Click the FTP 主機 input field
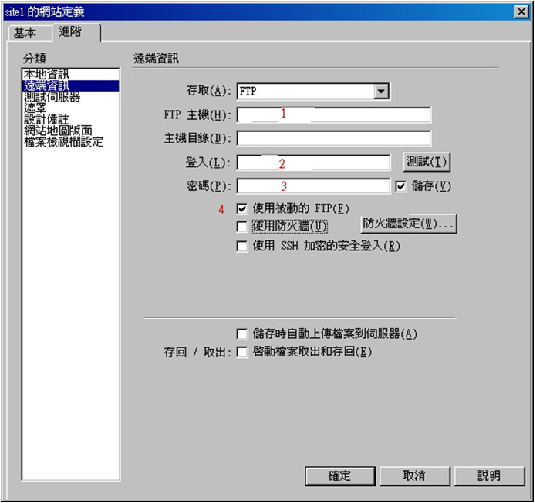The width and height of the screenshot is (535, 503). (334, 115)
